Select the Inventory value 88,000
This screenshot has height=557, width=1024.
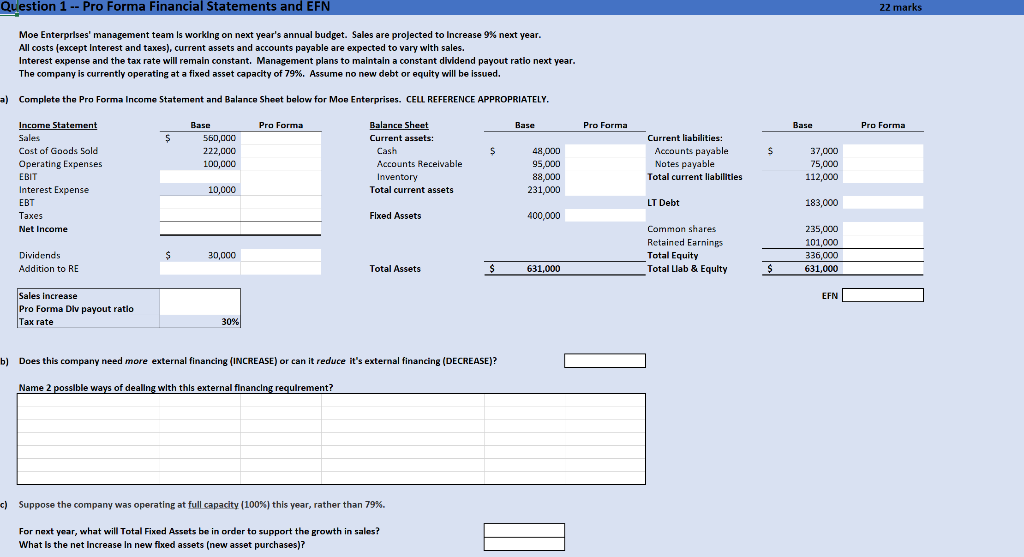coord(546,177)
